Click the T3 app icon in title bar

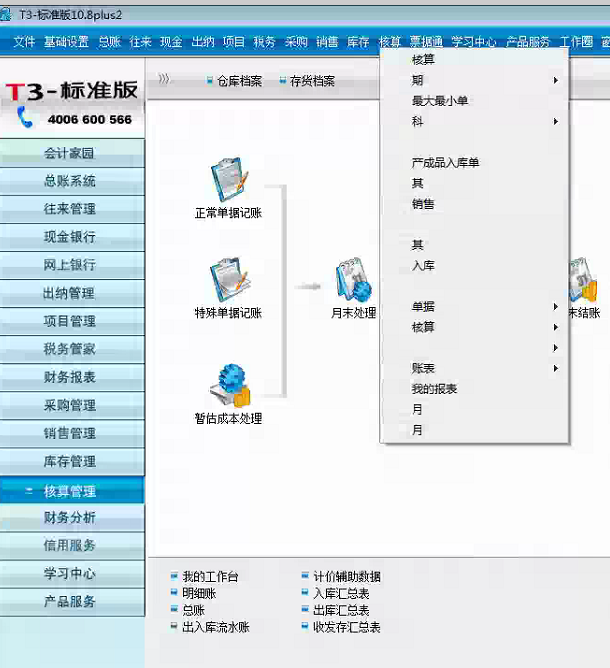tap(6, 14)
